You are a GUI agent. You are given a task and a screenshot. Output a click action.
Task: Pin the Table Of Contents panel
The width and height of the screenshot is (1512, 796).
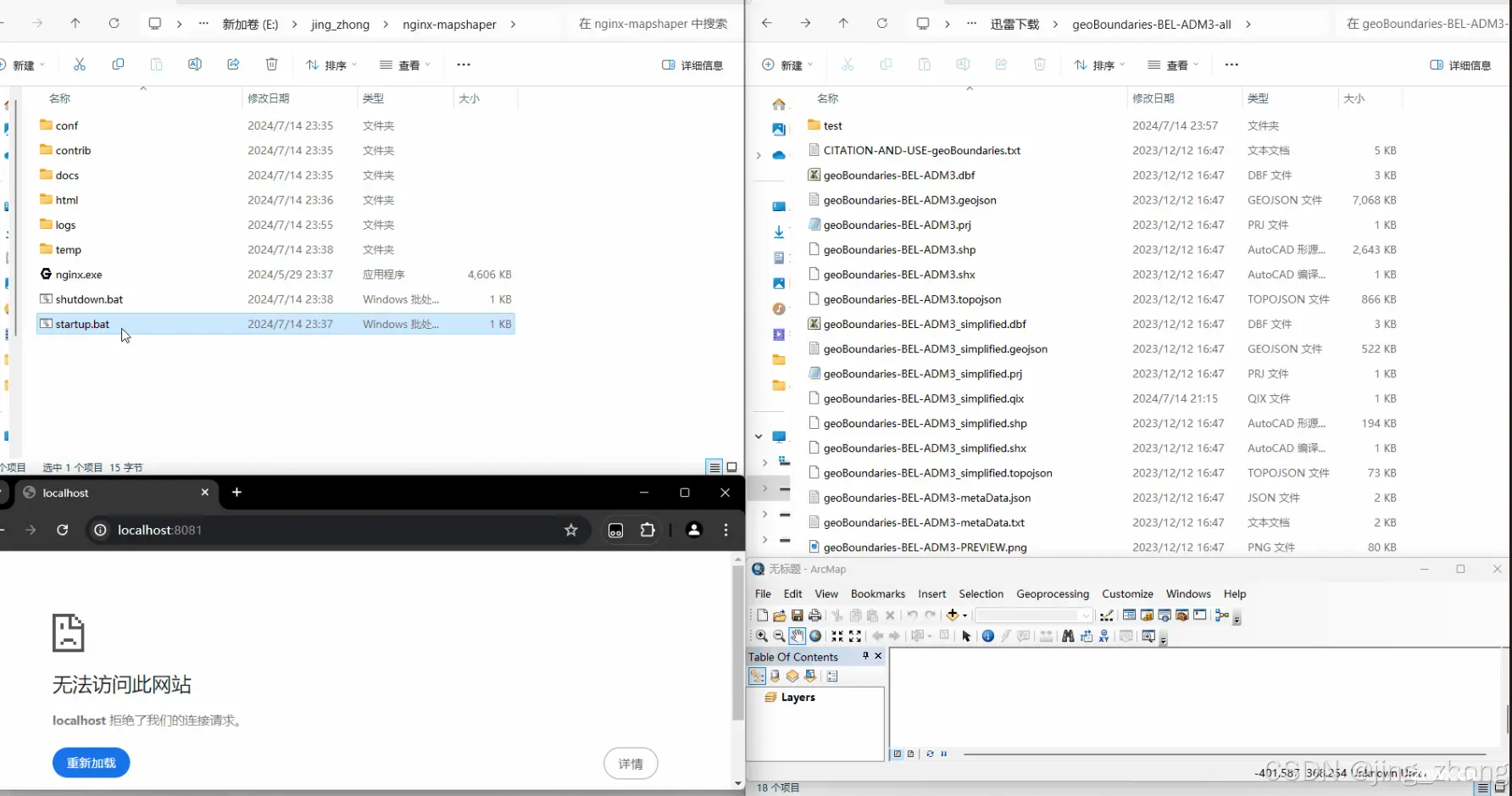(865, 656)
